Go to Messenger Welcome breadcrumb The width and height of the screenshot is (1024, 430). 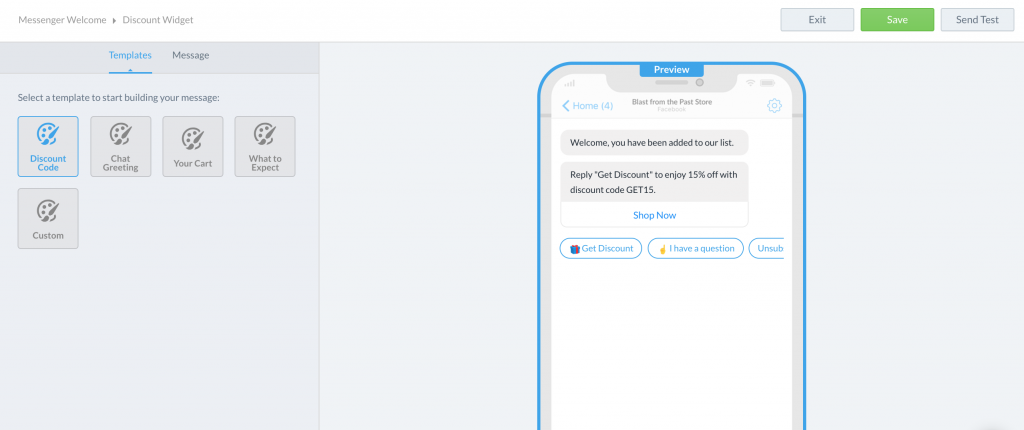tap(62, 20)
